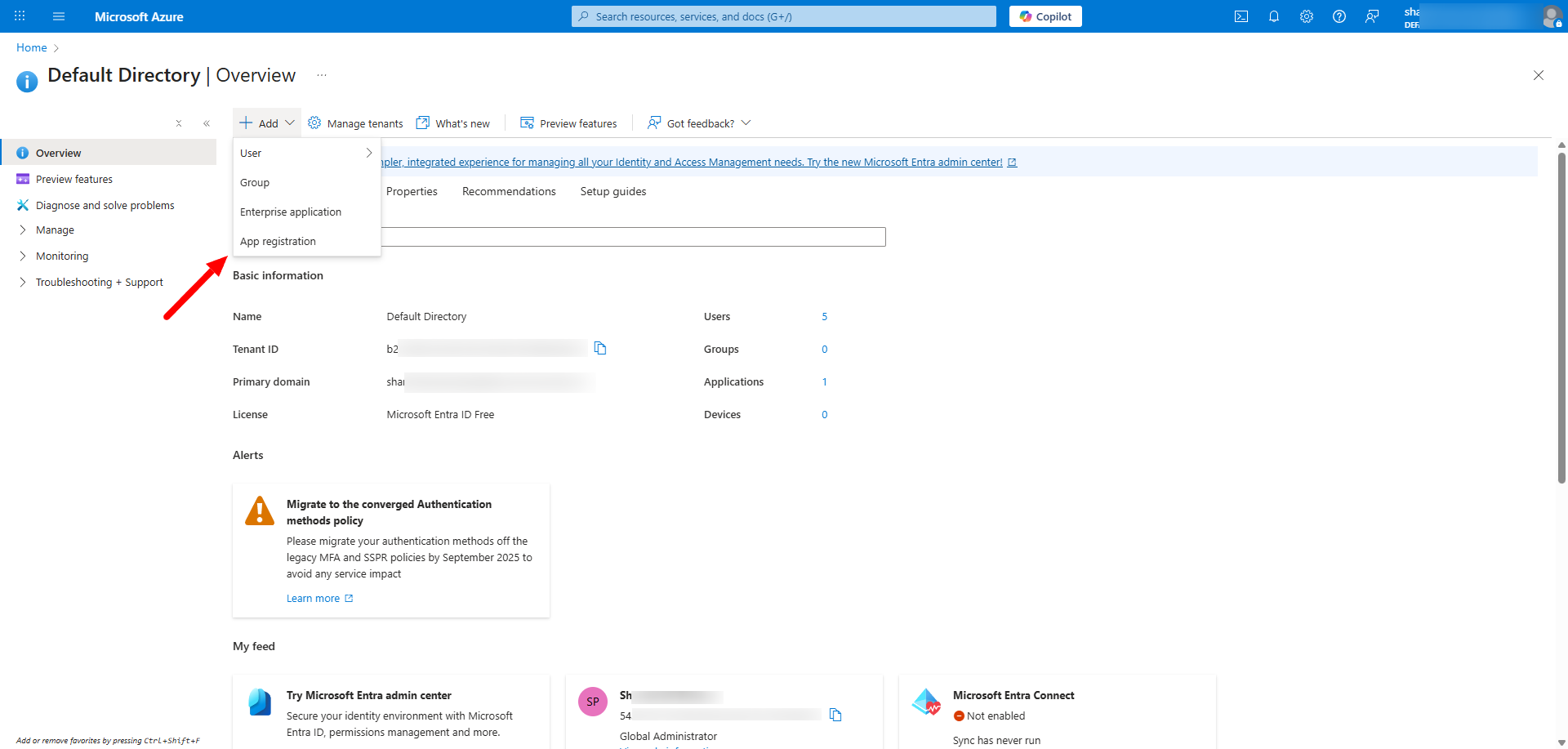Open the Setup guides tab

coord(612,192)
